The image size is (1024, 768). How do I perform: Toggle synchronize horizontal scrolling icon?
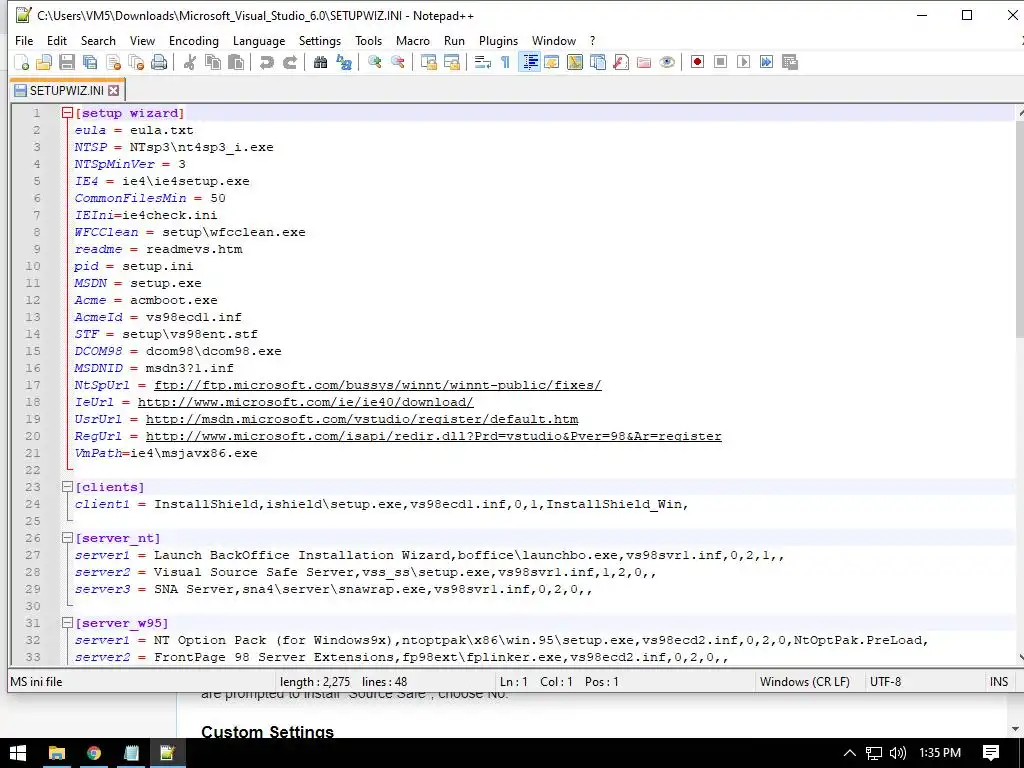[x=451, y=62]
